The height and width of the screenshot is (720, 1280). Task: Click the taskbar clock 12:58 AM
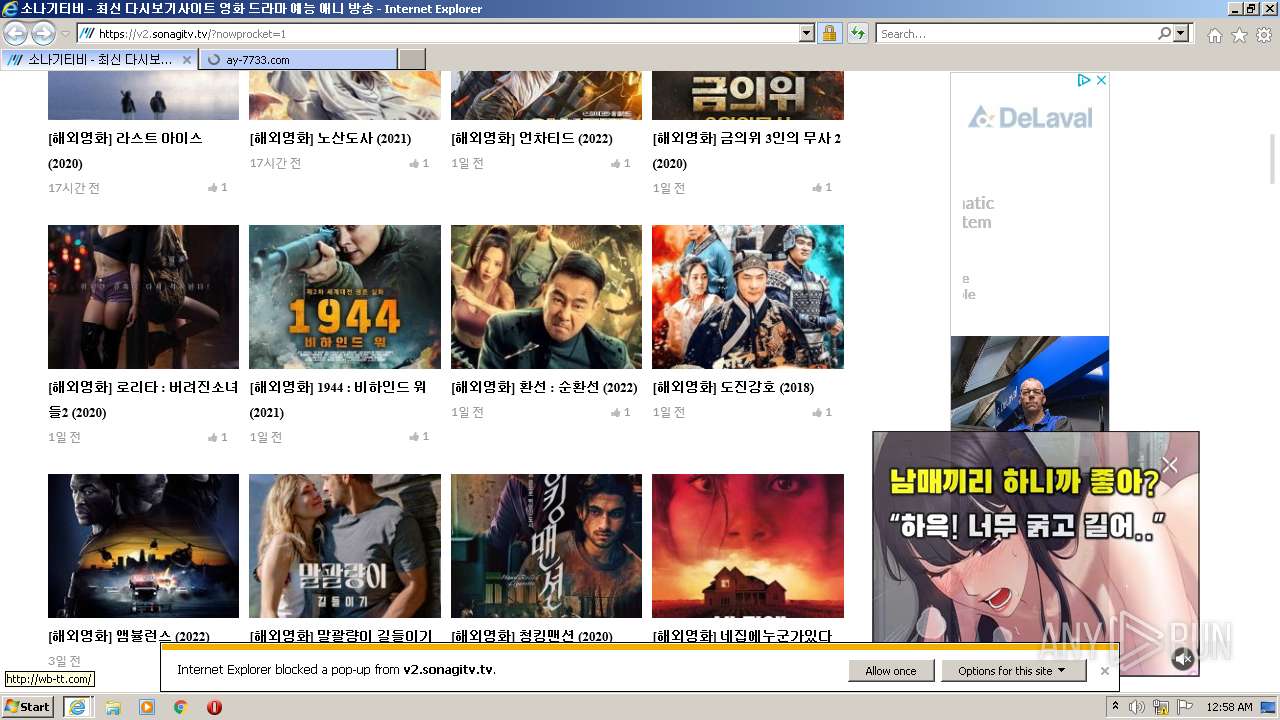(x=1229, y=707)
